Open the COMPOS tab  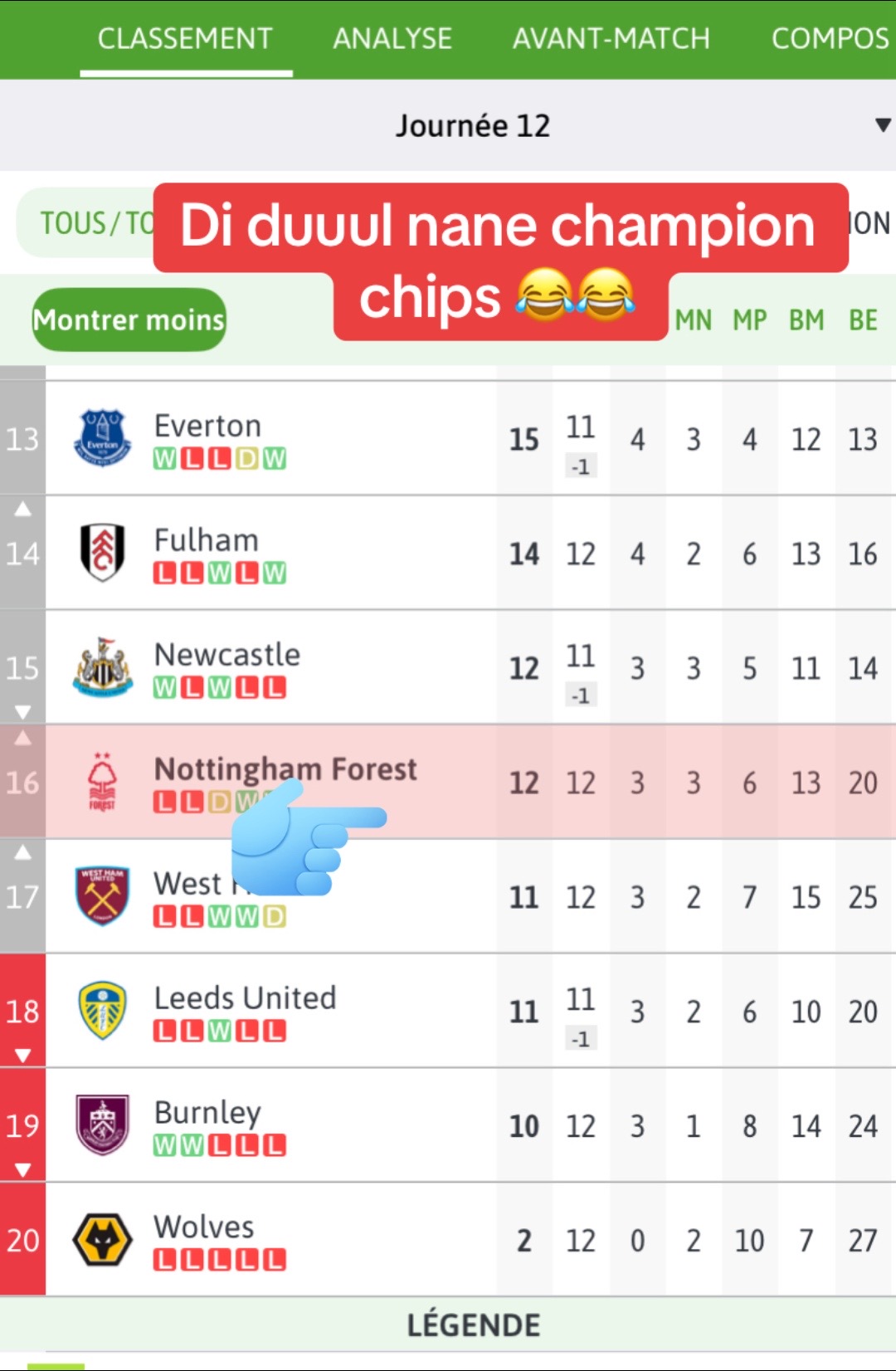tap(830, 38)
